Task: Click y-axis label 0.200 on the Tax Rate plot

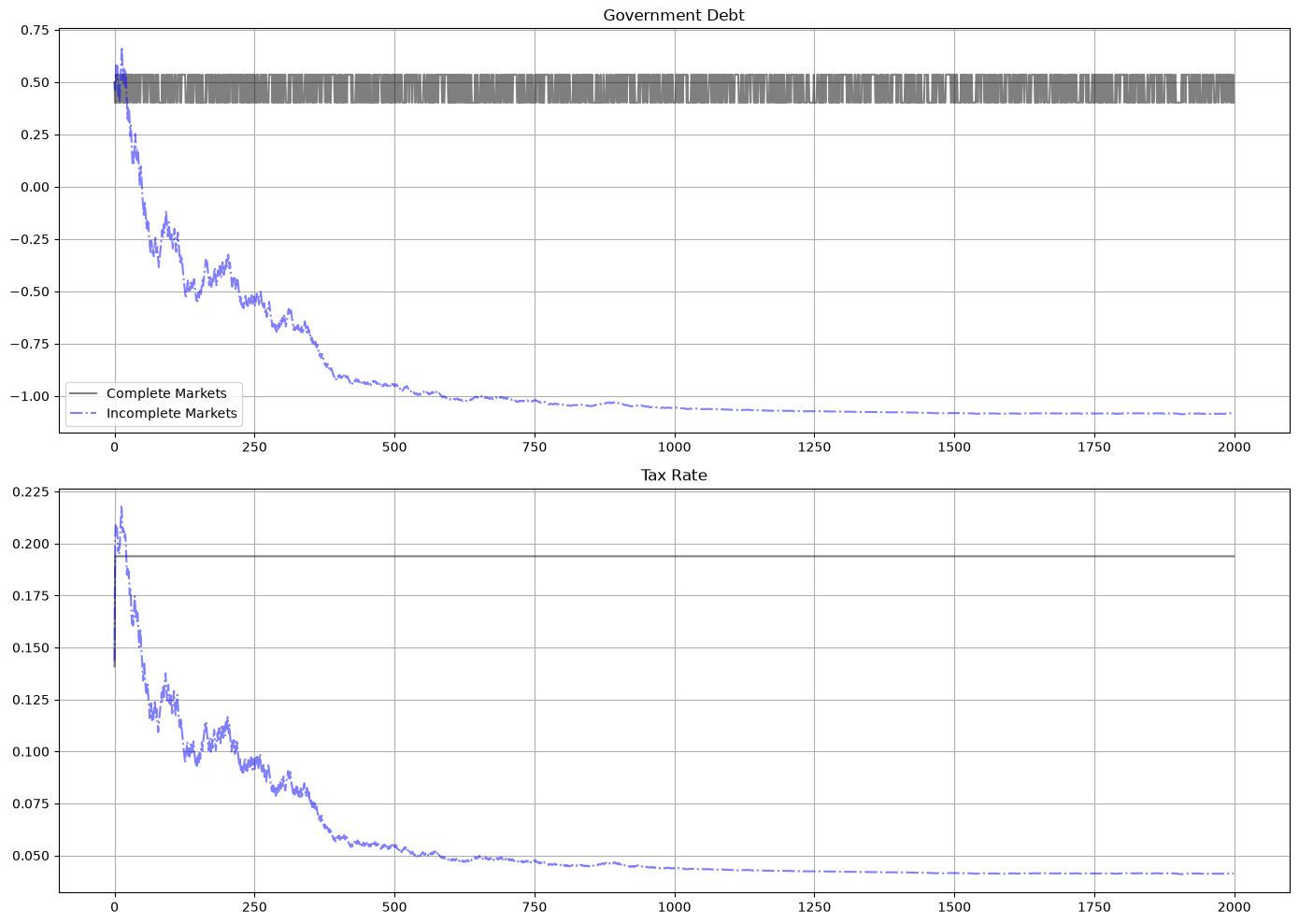Action: 31,544
